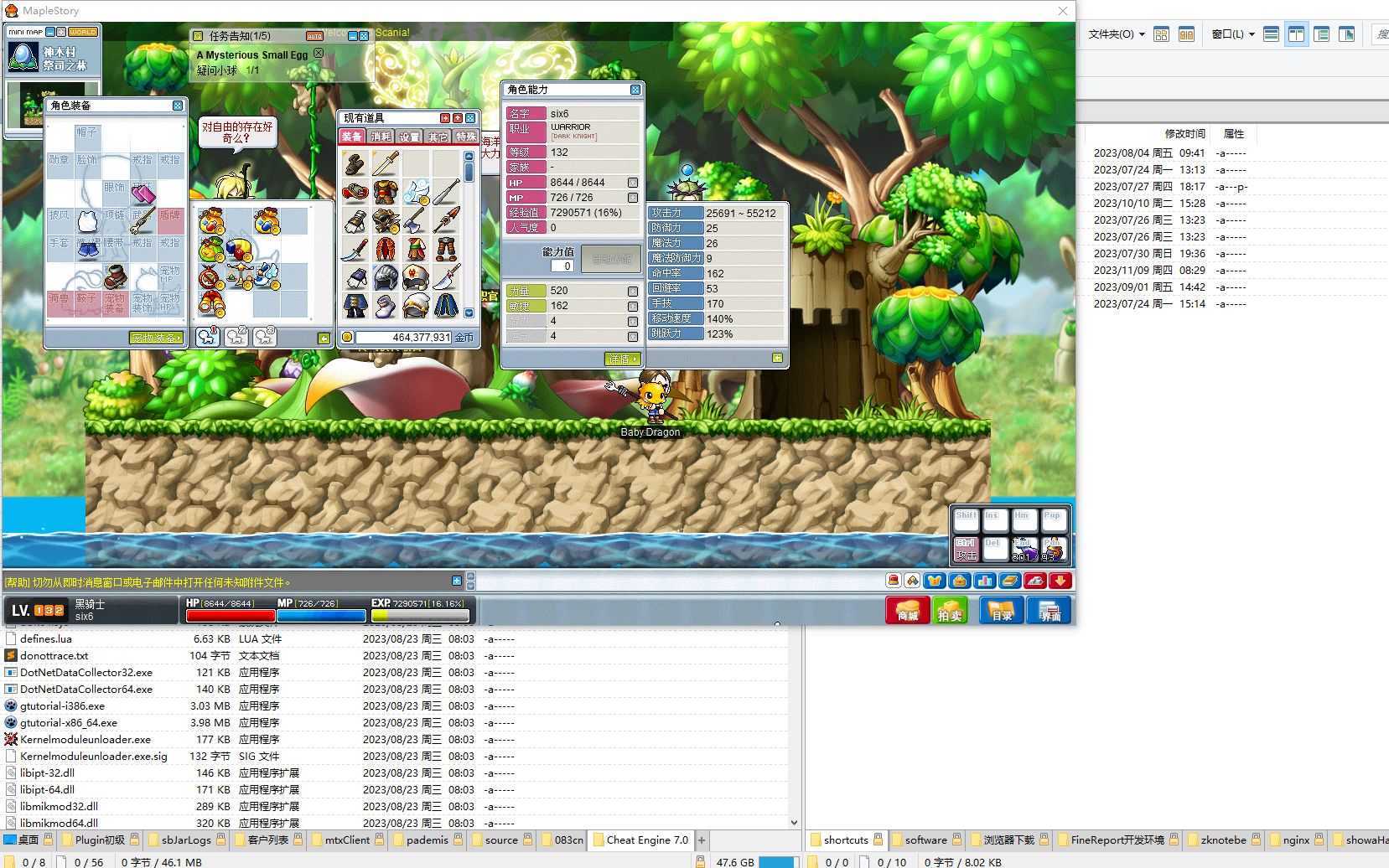Click the blue shirt equipment shortcut icon
This screenshot has height=868, width=1389.
tap(935, 581)
